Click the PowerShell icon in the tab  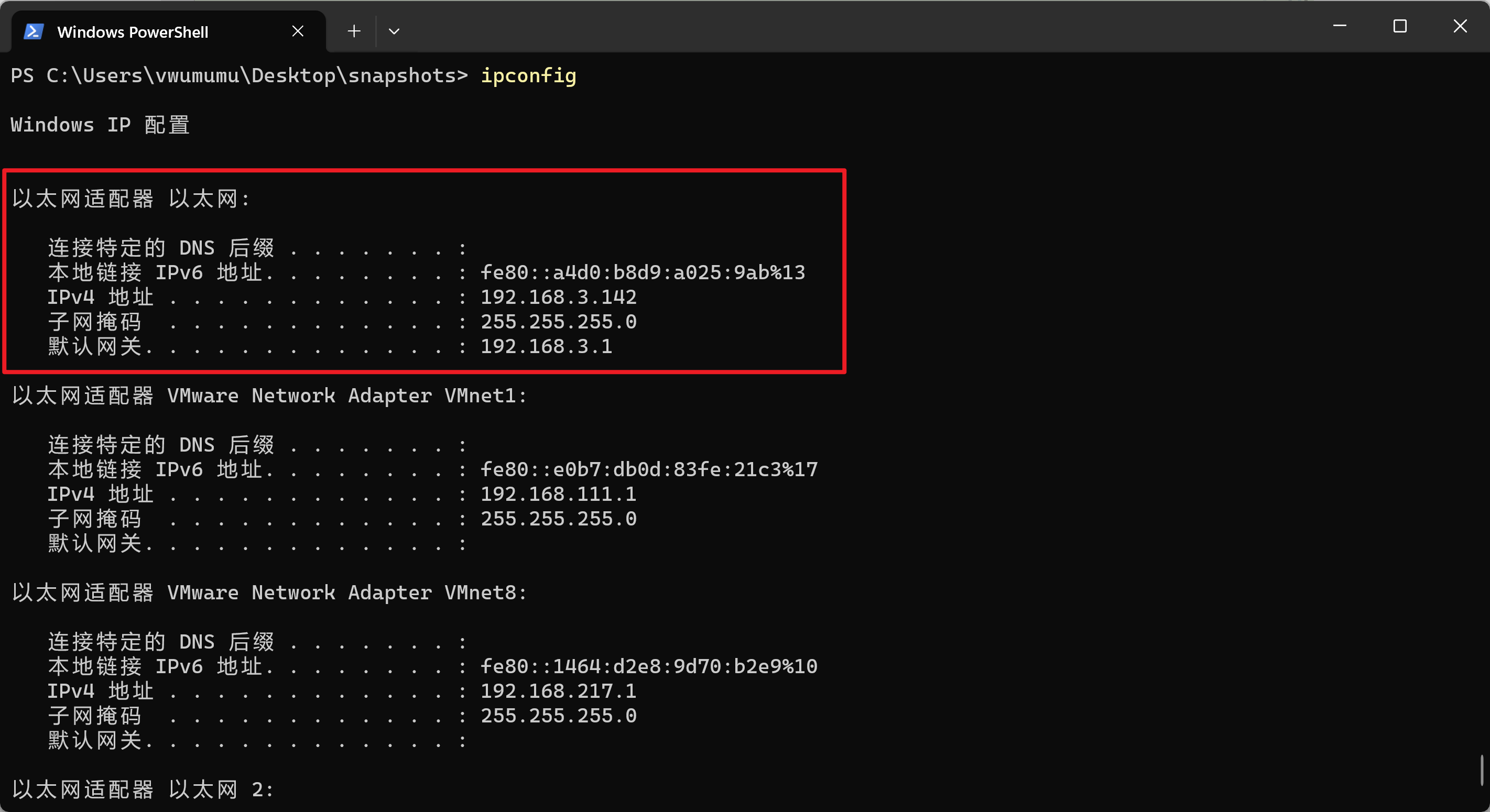pyautogui.click(x=34, y=31)
